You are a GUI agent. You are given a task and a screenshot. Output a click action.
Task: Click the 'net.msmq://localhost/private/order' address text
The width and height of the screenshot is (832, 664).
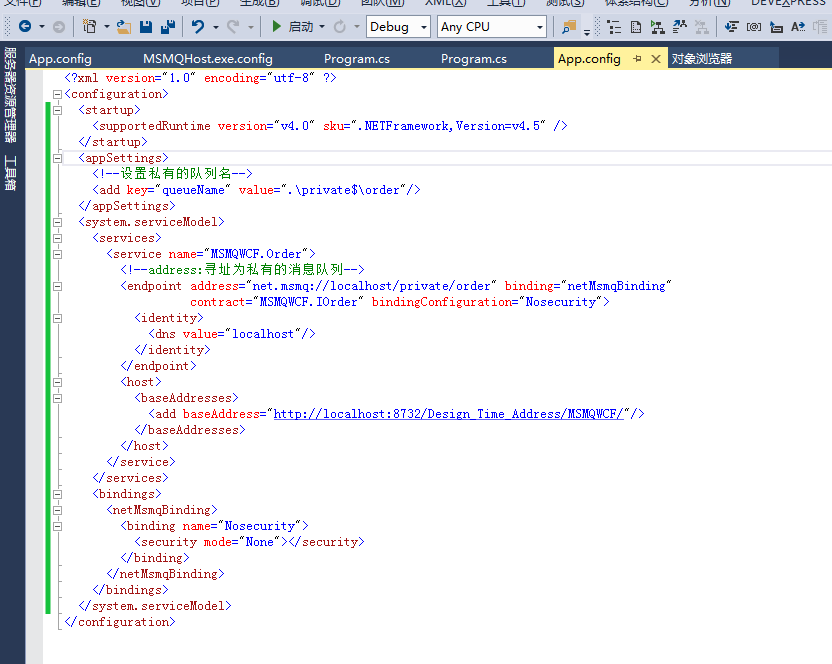371,286
